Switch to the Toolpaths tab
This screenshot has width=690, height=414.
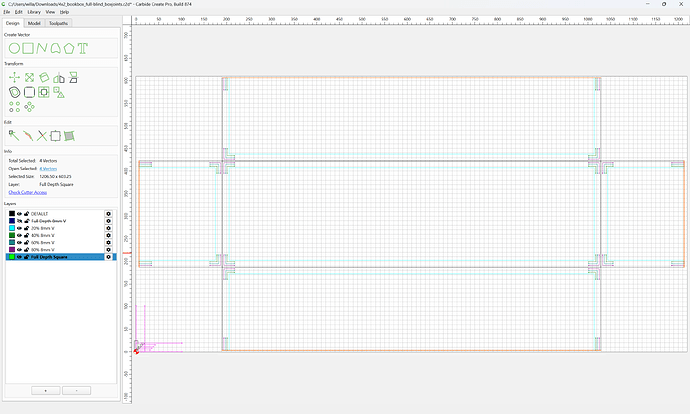point(58,23)
